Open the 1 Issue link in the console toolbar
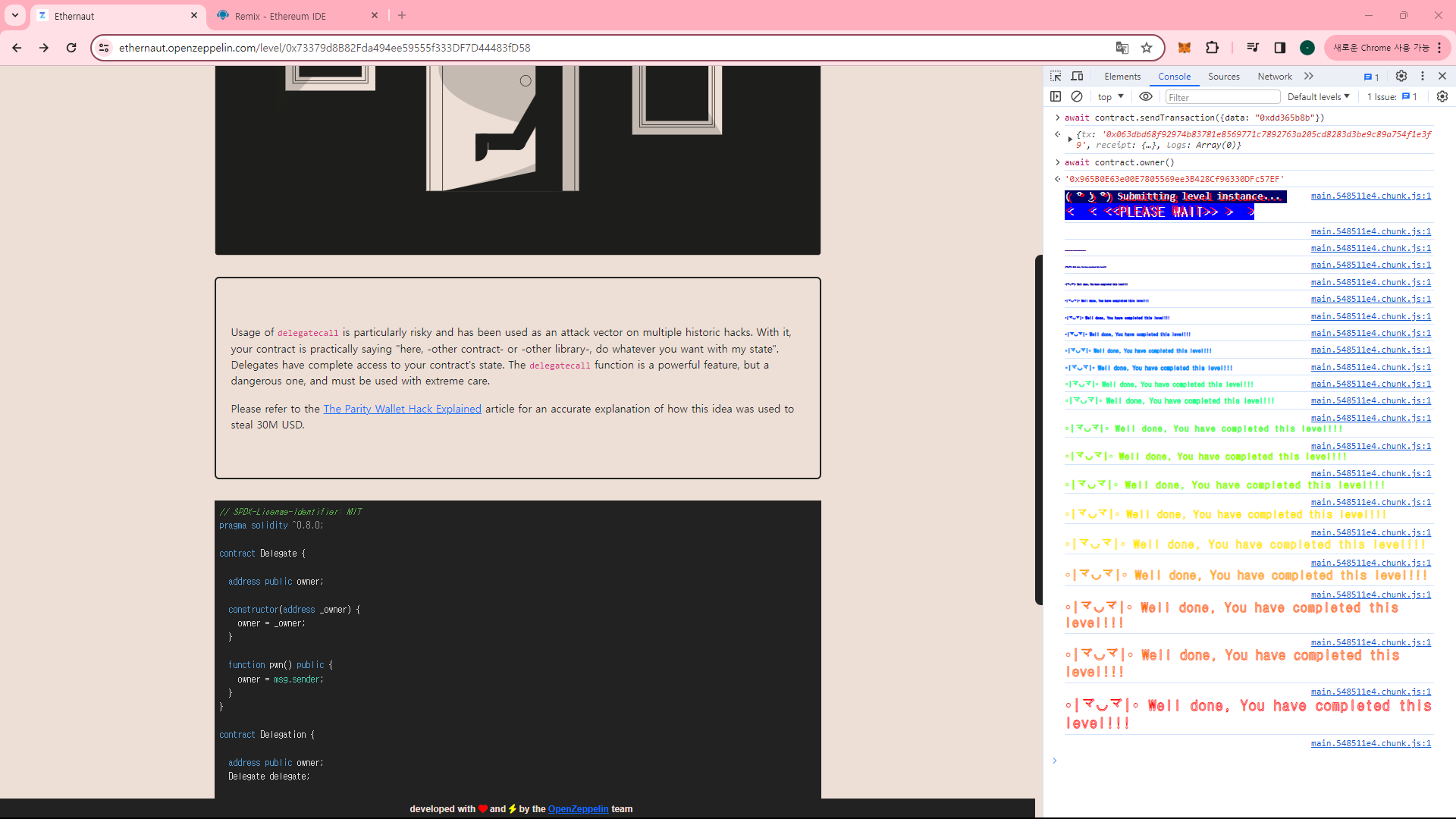Viewport: 1456px width, 819px height. click(1392, 97)
